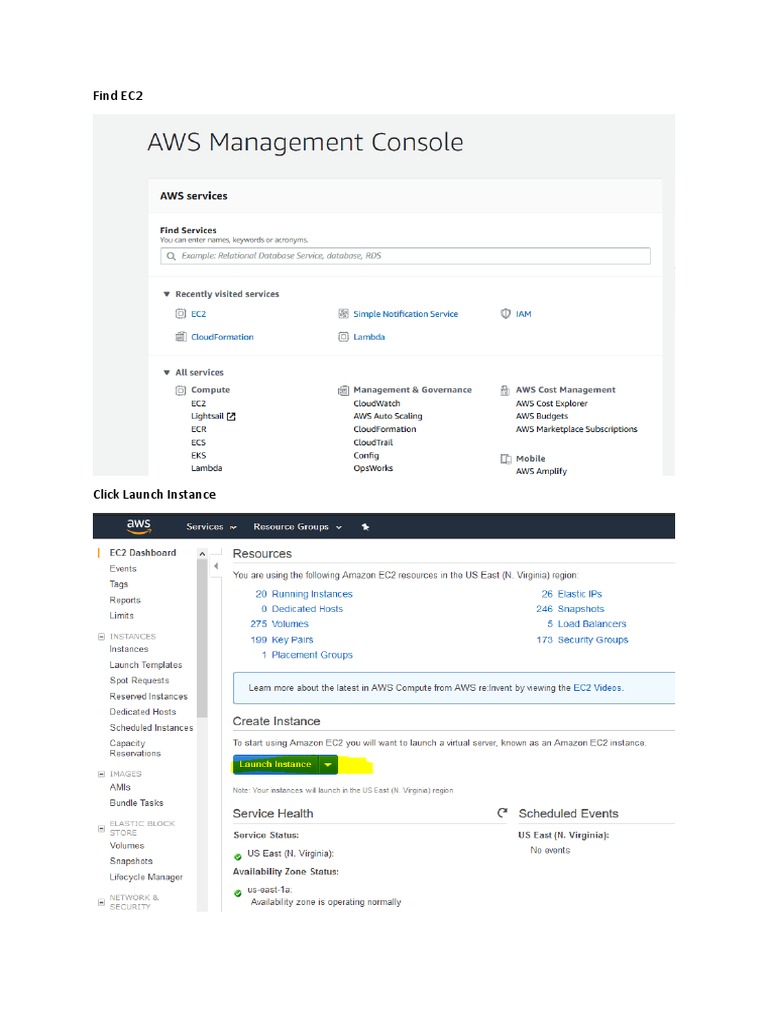768x1024 pixels.
Task: Open the 173 Security Groups link
Action: 583,639
